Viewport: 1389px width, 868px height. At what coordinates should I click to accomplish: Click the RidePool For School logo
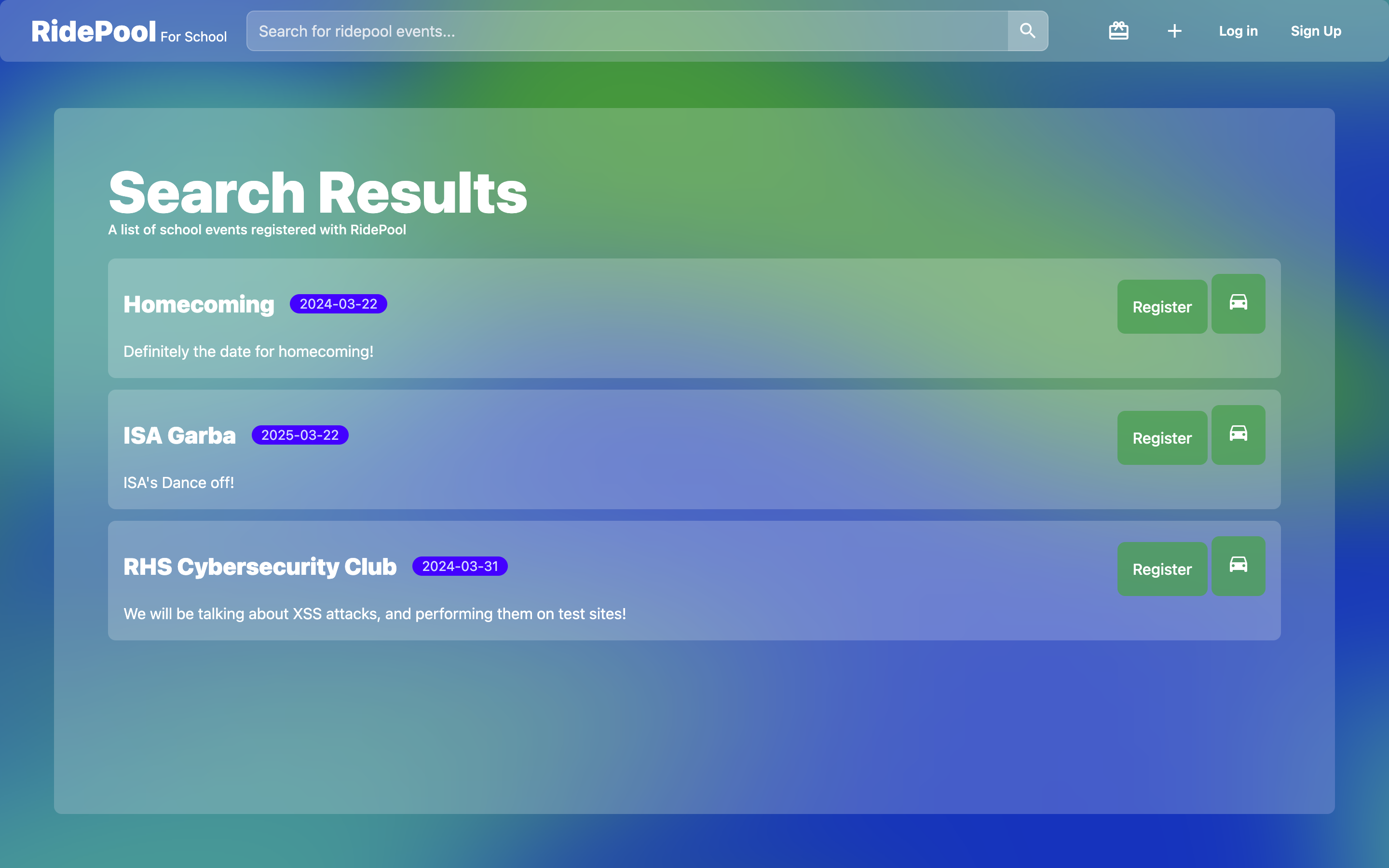click(129, 31)
